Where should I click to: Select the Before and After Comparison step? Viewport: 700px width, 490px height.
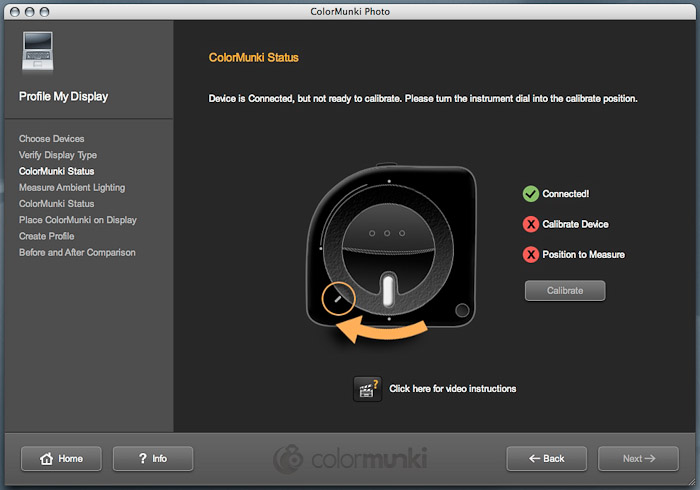pos(77,252)
